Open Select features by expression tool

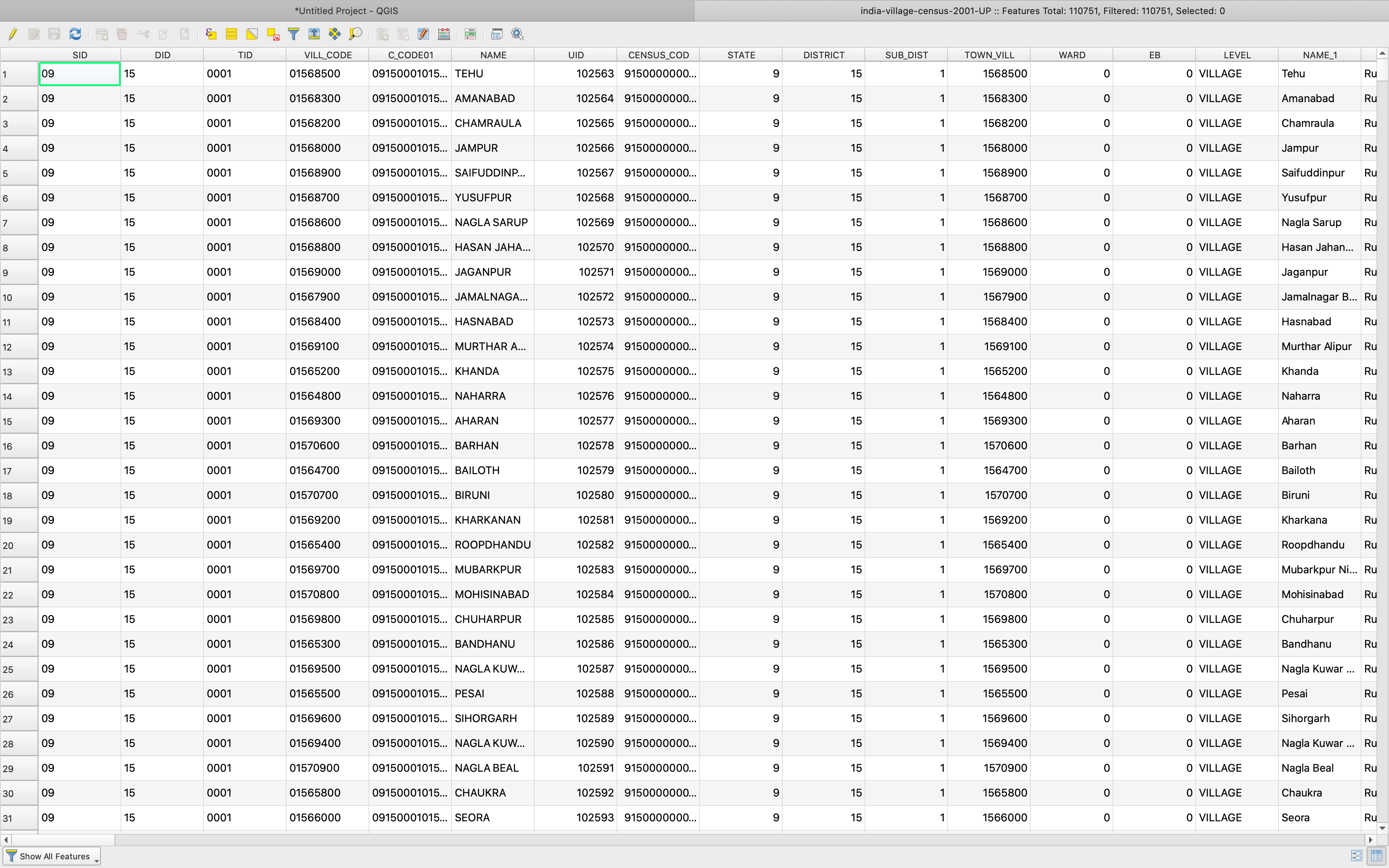point(211,34)
